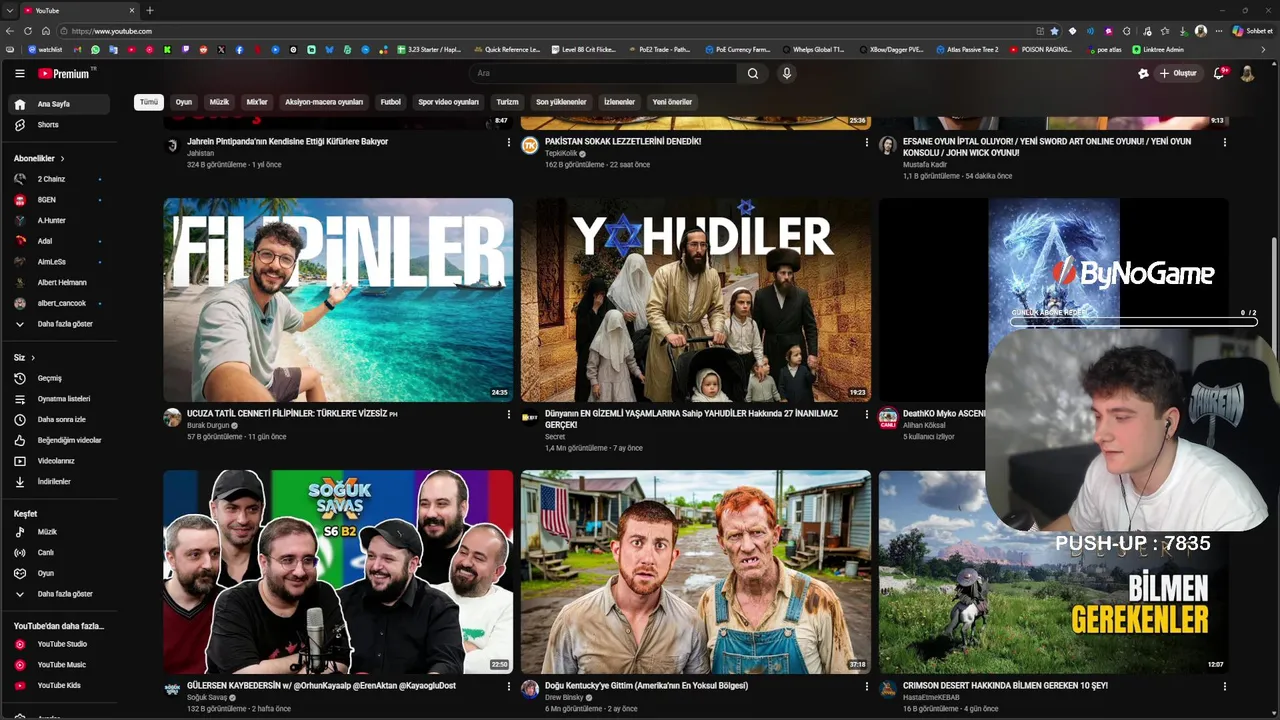Open the watchlist bookmark

click(x=45, y=49)
